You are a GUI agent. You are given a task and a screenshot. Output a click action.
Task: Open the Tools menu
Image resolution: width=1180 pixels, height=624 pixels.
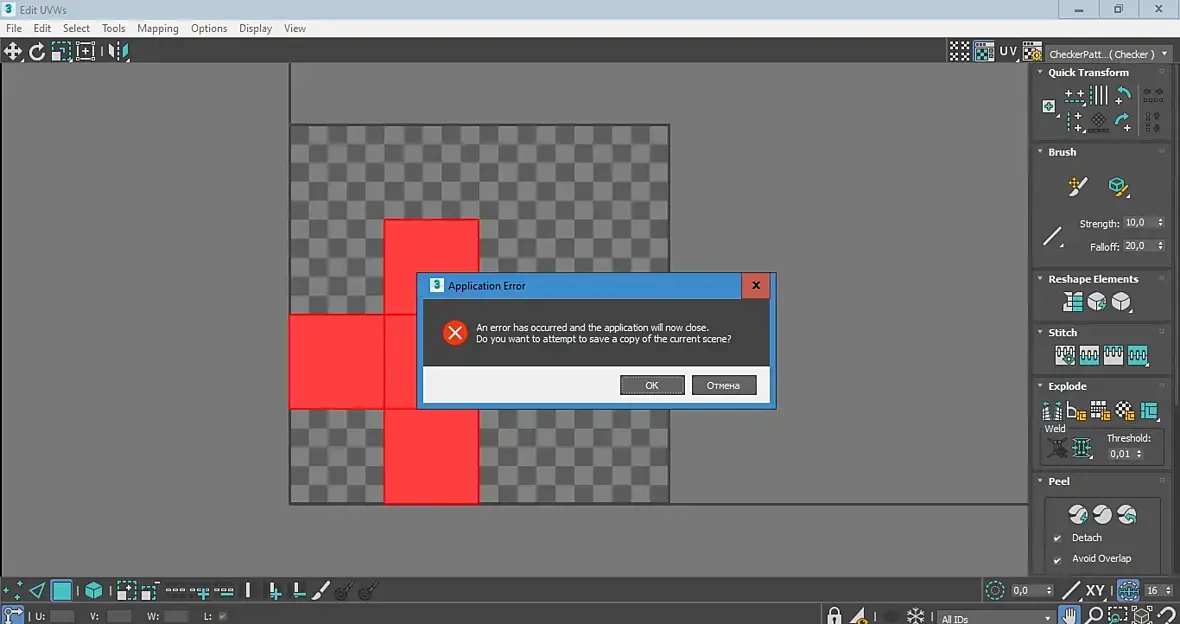click(x=114, y=28)
